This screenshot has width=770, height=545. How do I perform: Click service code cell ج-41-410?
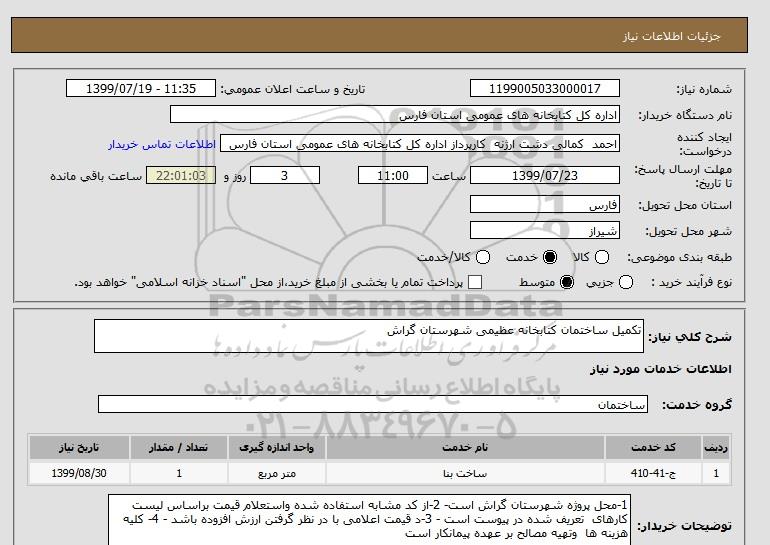[x=653, y=473]
